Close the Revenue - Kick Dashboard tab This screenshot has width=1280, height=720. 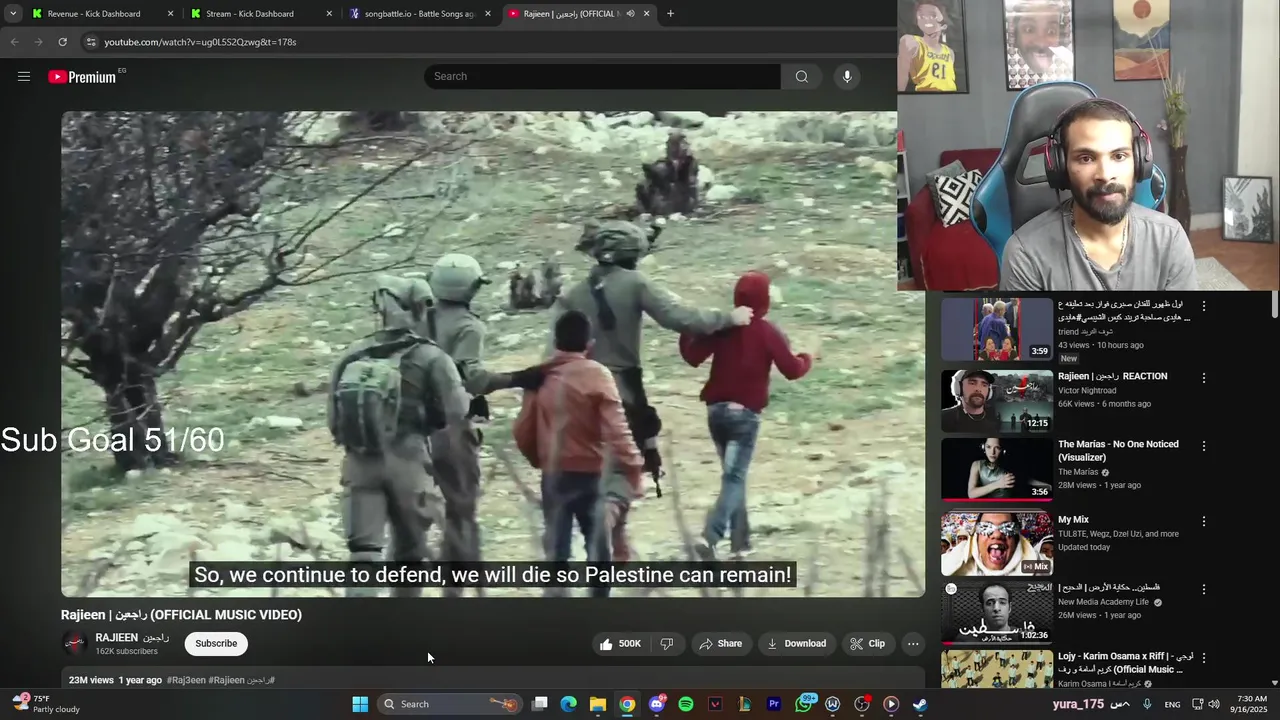pyautogui.click(x=170, y=14)
